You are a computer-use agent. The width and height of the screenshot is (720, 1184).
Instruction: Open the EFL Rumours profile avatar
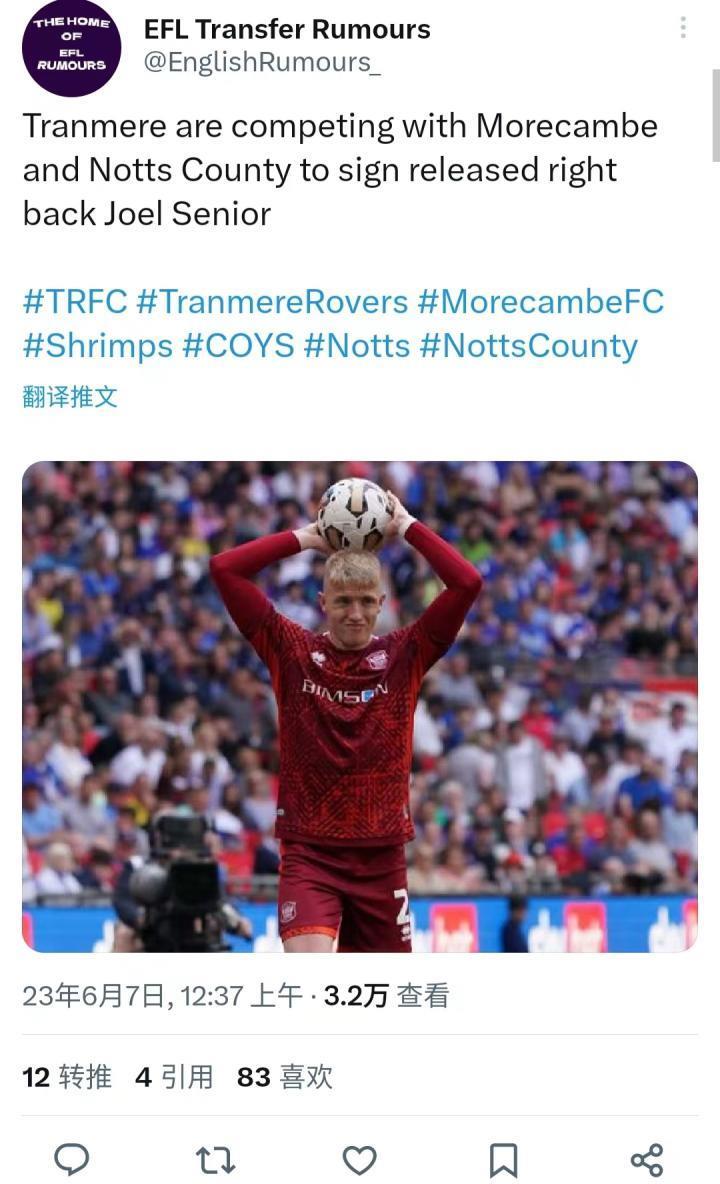pyautogui.click(x=72, y=48)
